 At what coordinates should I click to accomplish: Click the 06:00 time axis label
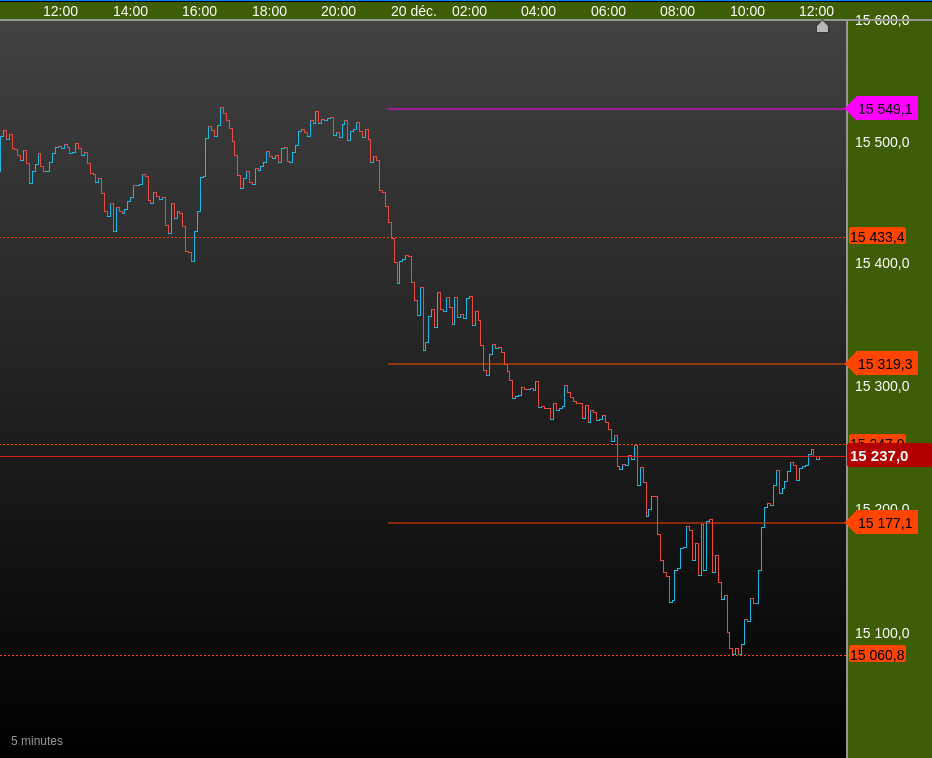(x=608, y=11)
